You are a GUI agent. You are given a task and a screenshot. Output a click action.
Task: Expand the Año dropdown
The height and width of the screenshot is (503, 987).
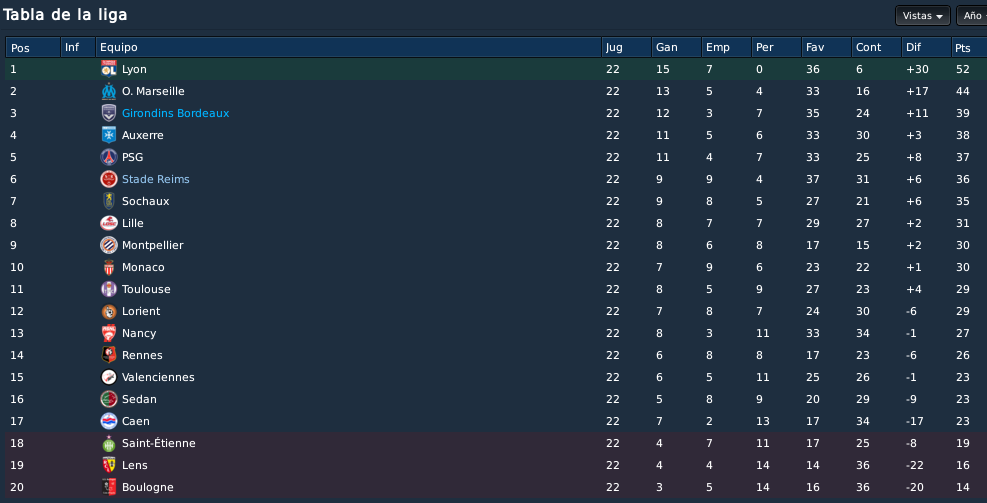coord(972,16)
